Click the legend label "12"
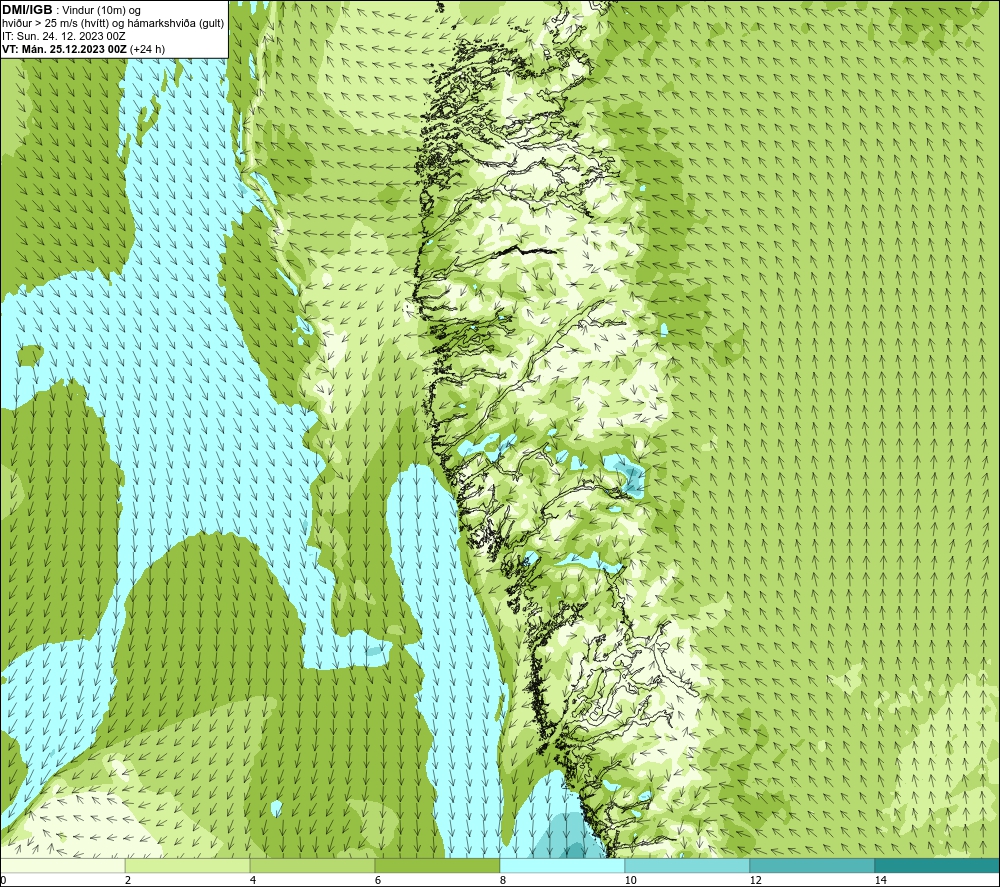Screen dimensions: 1000x887 click(x=755, y=881)
